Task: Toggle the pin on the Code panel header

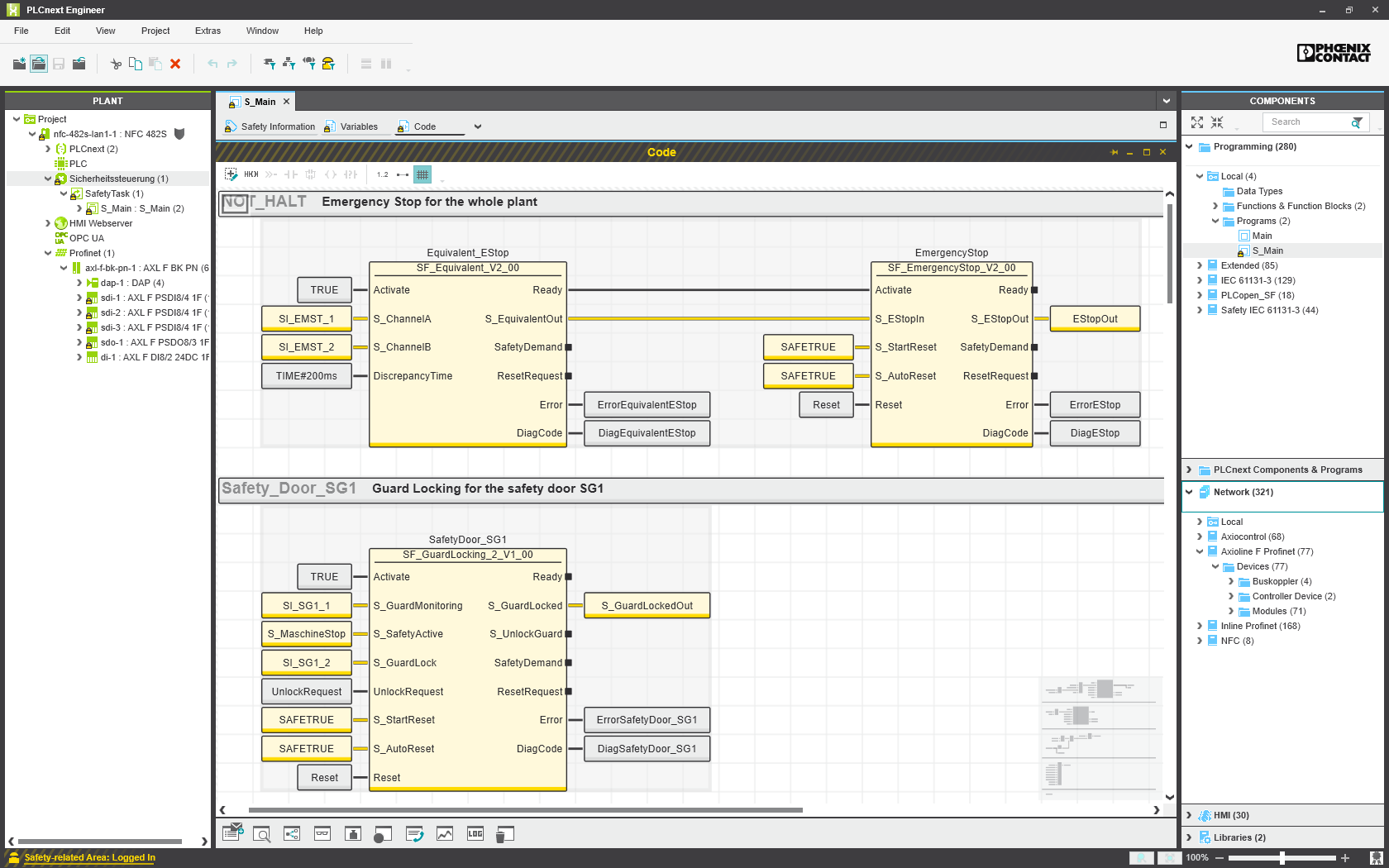Action: click(x=1114, y=152)
